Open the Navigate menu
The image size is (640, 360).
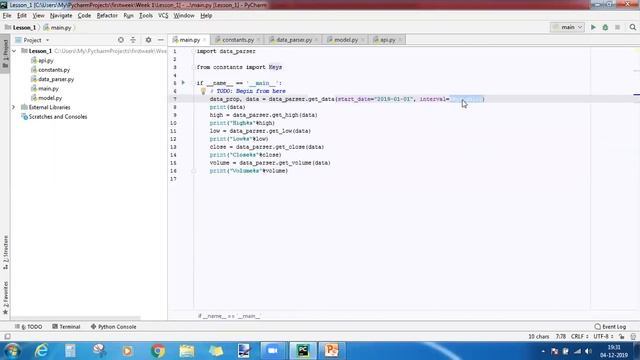pyautogui.click(x=61, y=16)
